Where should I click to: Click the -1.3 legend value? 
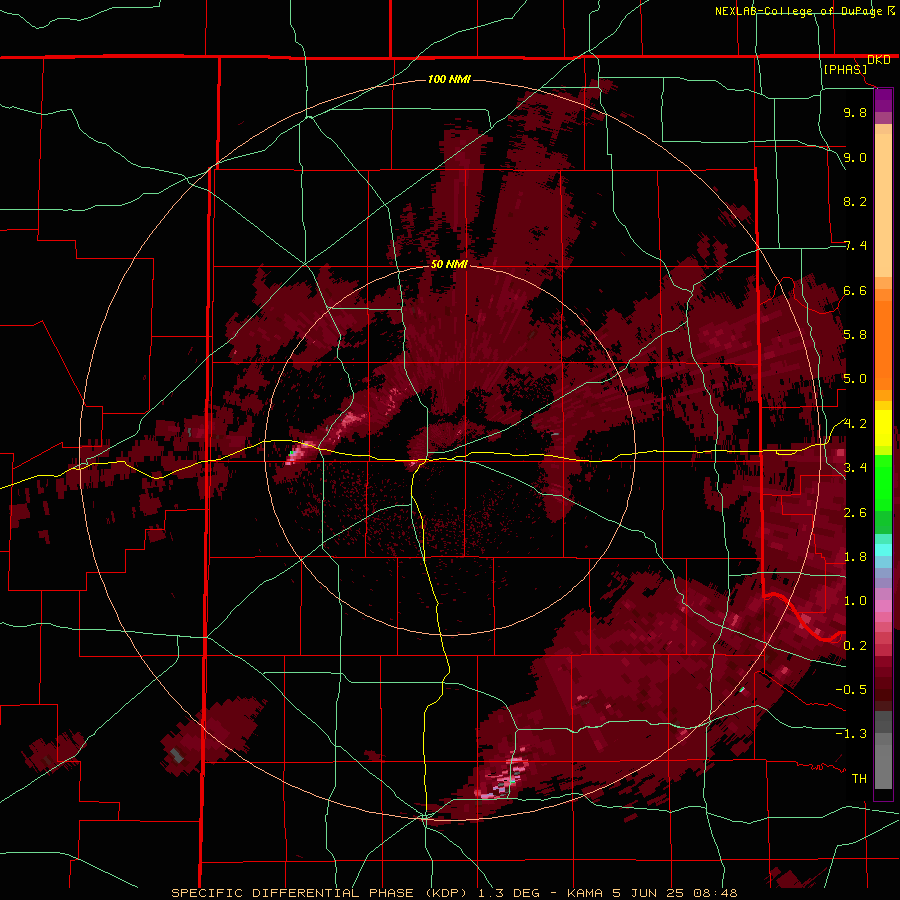851,734
